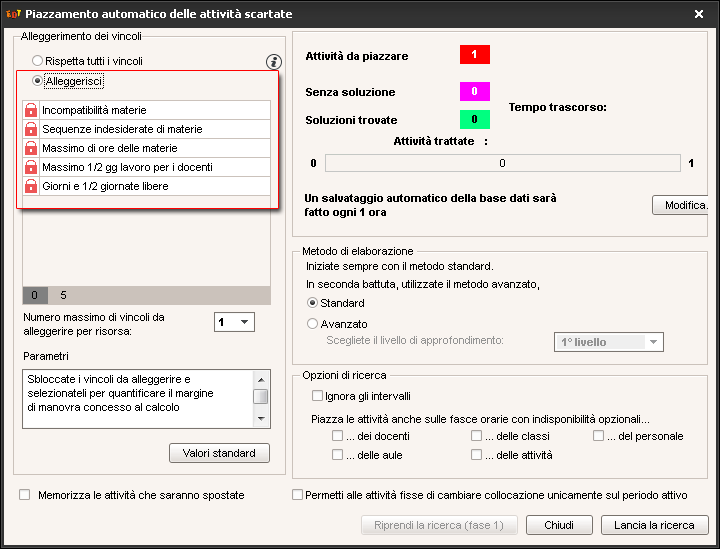Select the Alleggerisci radio button
The image size is (720, 549).
pos(37,81)
